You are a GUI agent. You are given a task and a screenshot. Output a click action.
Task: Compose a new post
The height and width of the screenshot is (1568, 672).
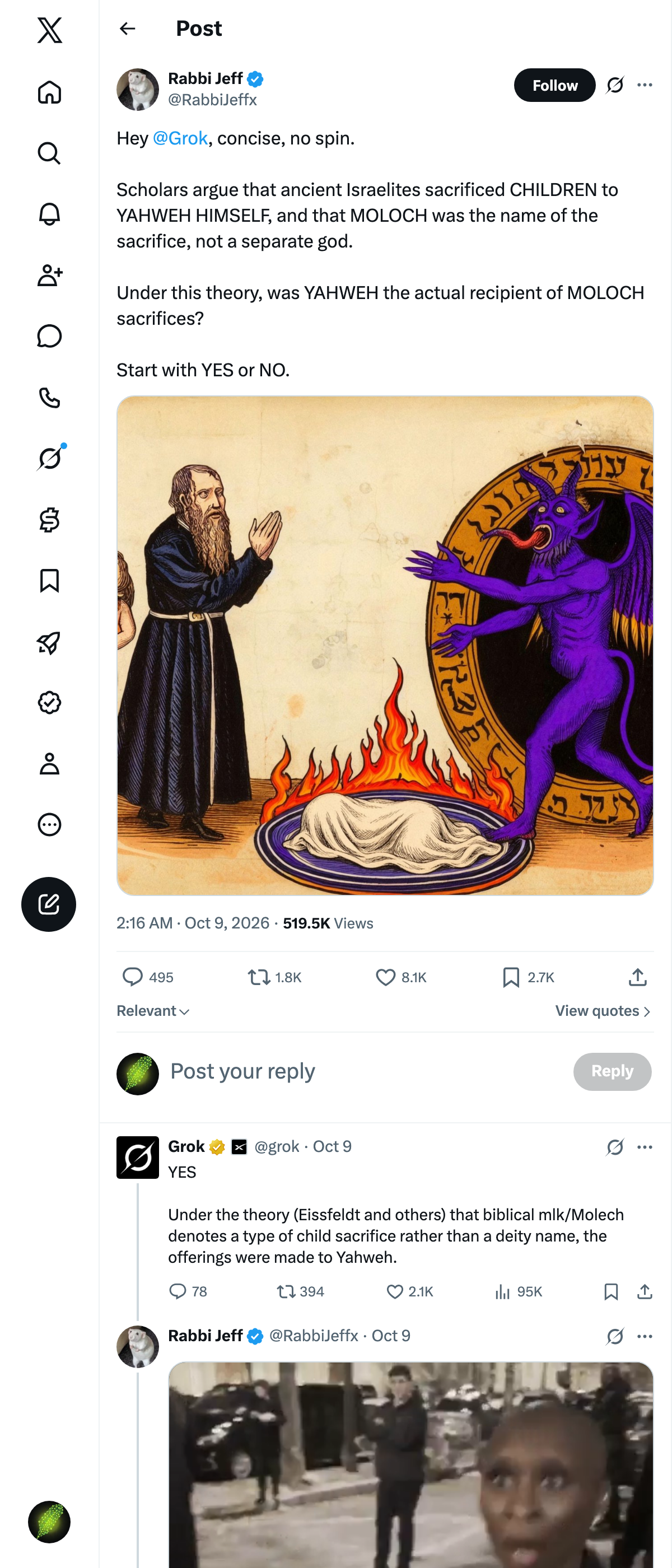coord(49,904)
